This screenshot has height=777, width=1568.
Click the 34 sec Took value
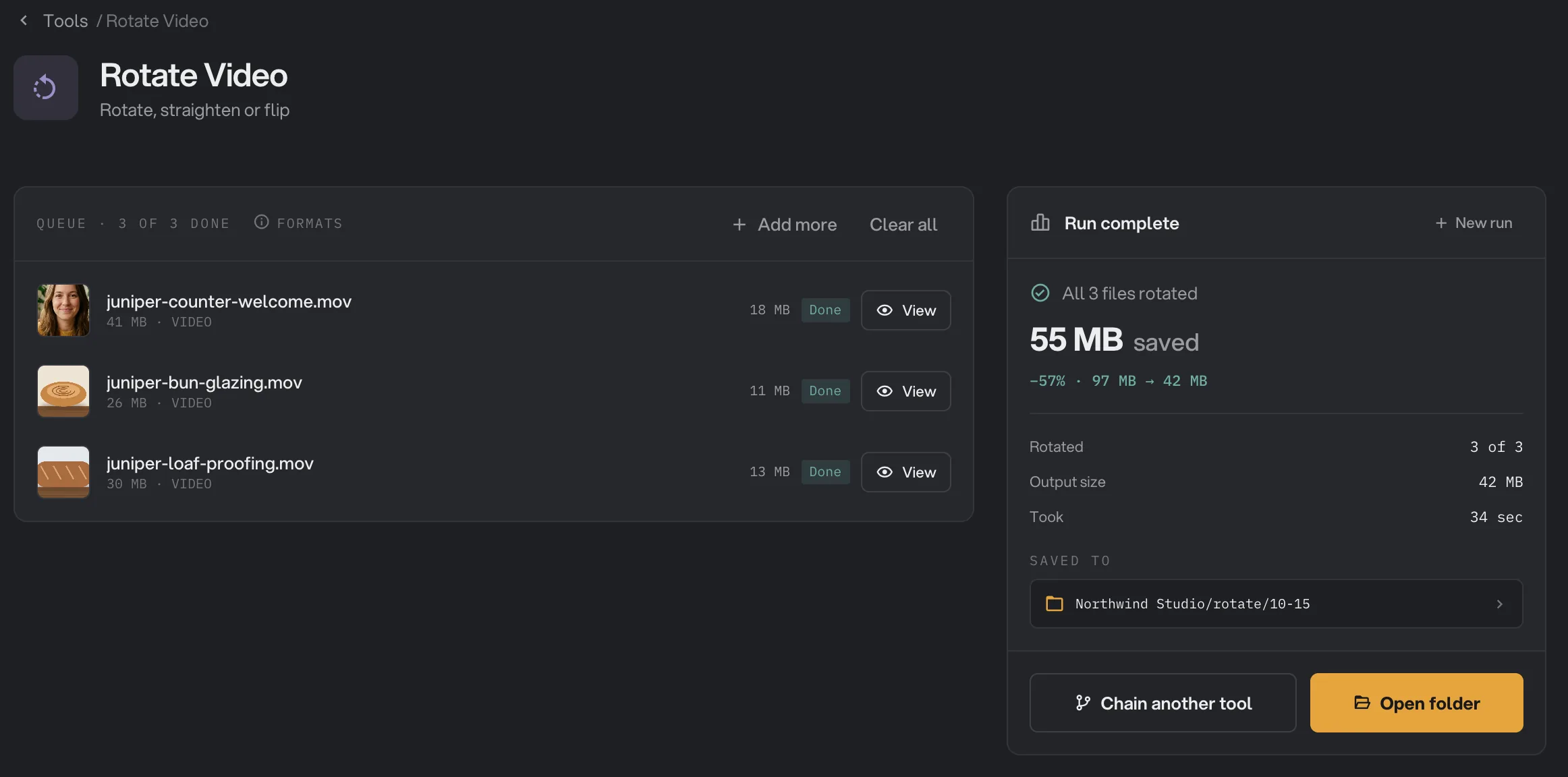[1496, 517]
